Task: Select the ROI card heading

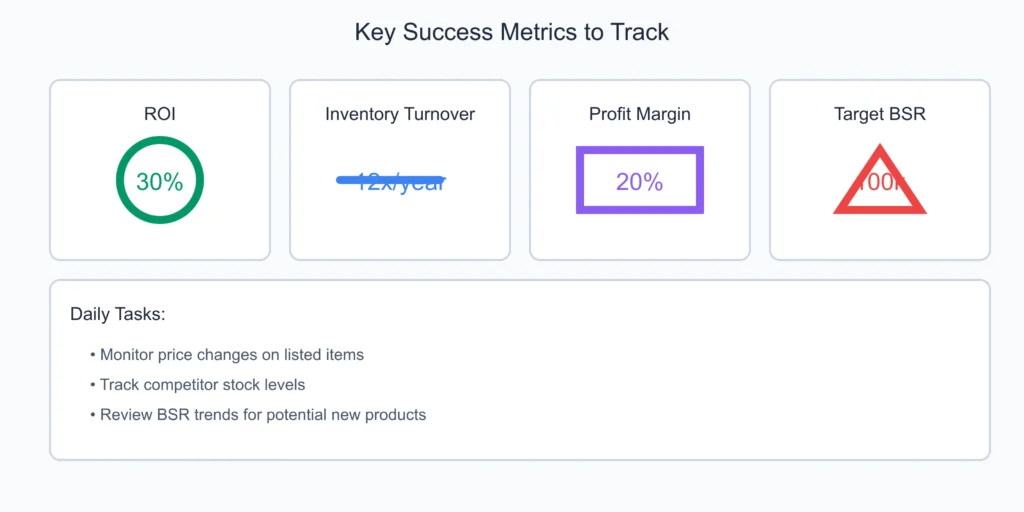Action: click(x=160, y=114)
